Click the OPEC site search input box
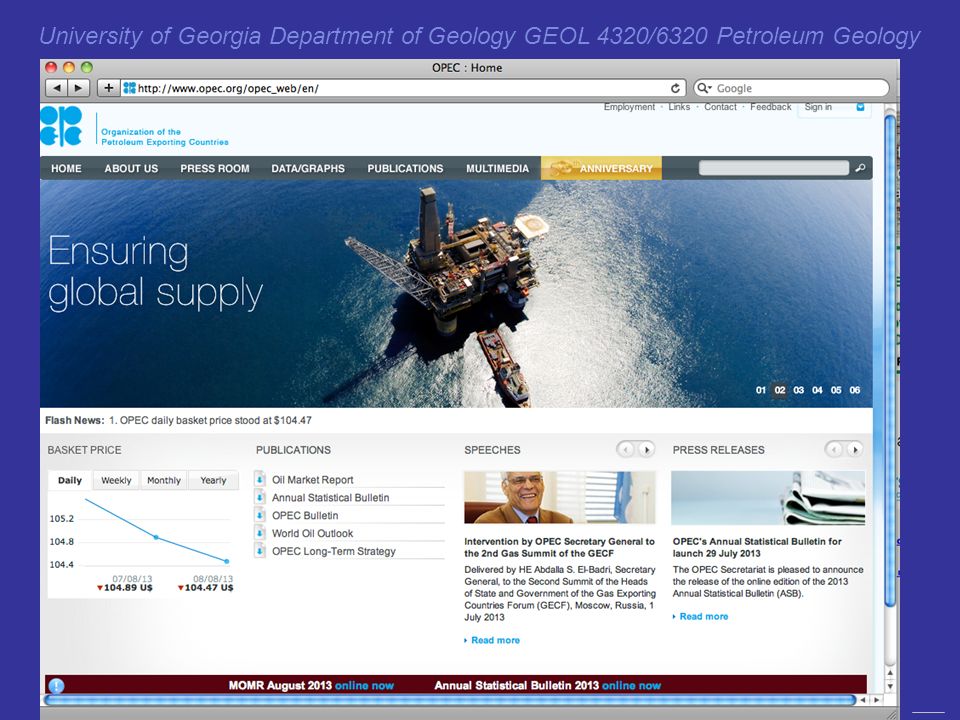 coord(774,168)
